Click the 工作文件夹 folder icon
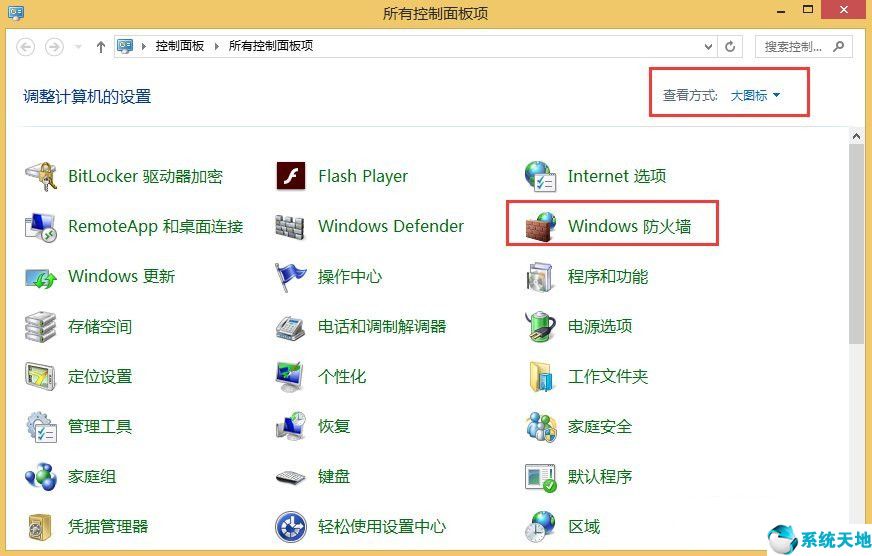Image resolution: width=872 pixels, height=556 pixels. pos(540,376)
